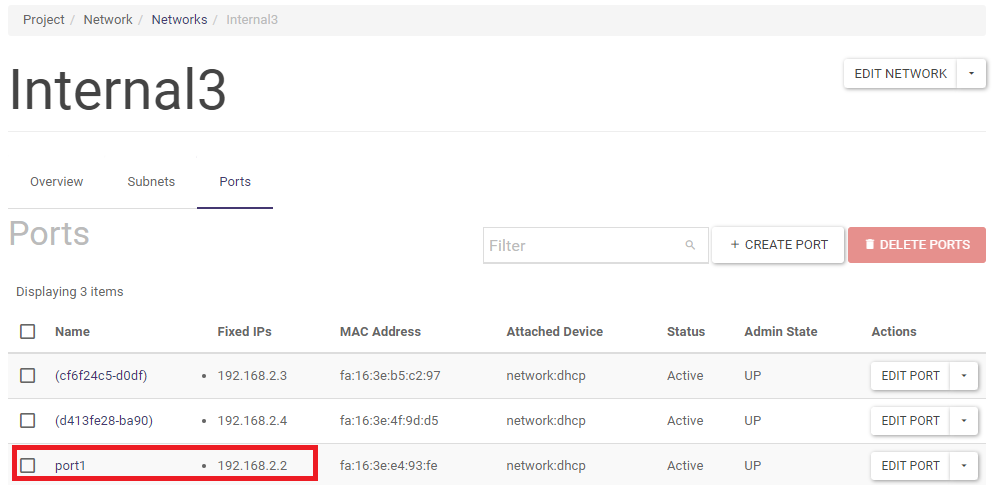Screen dimensions: 996x485
Task: Expand dropdown arrow beside Edit Network
Action: tap(971, 73)
